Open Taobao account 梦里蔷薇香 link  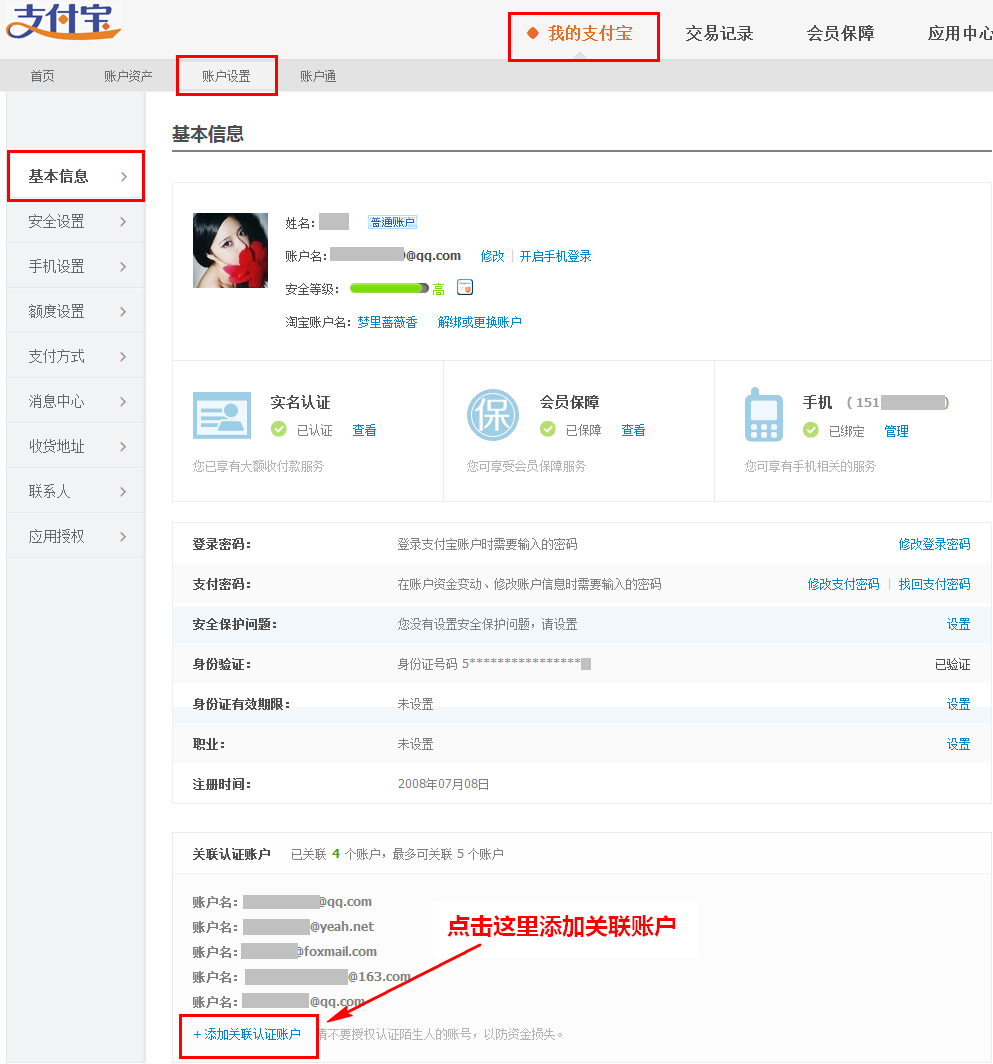[387, 322]
